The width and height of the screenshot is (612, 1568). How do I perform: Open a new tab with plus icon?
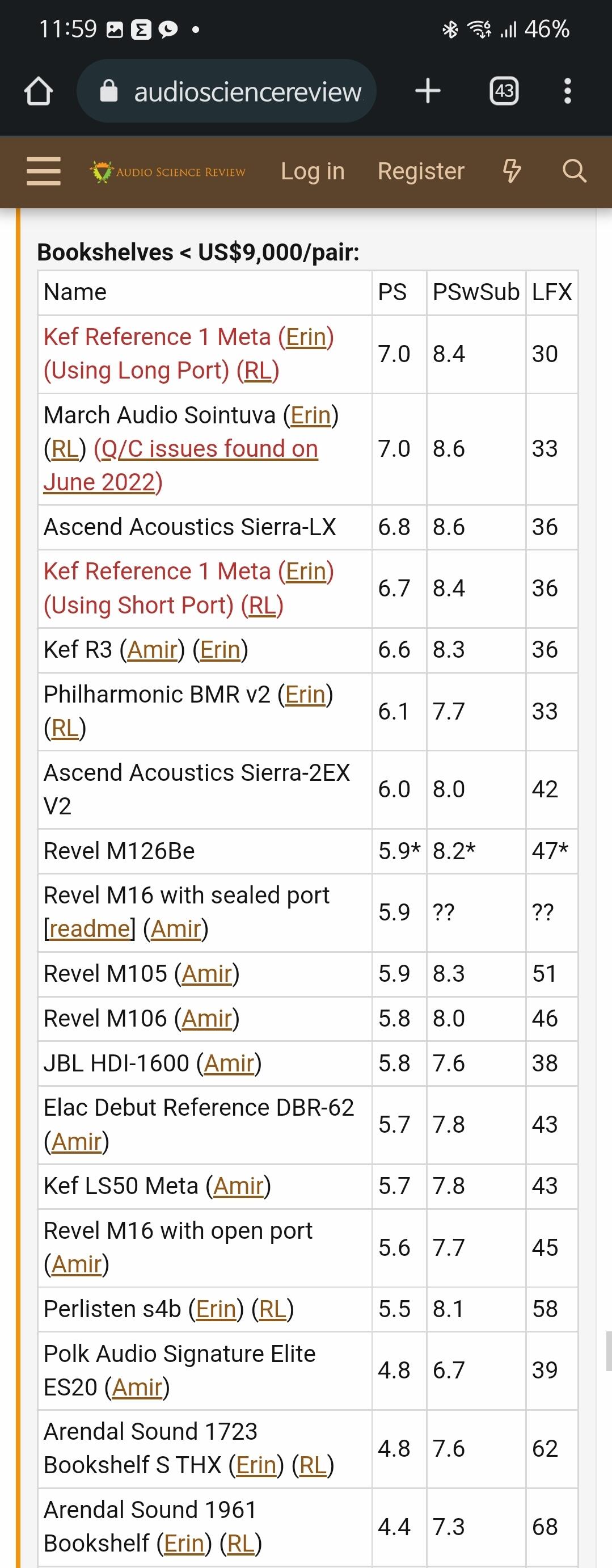(428, 91)
